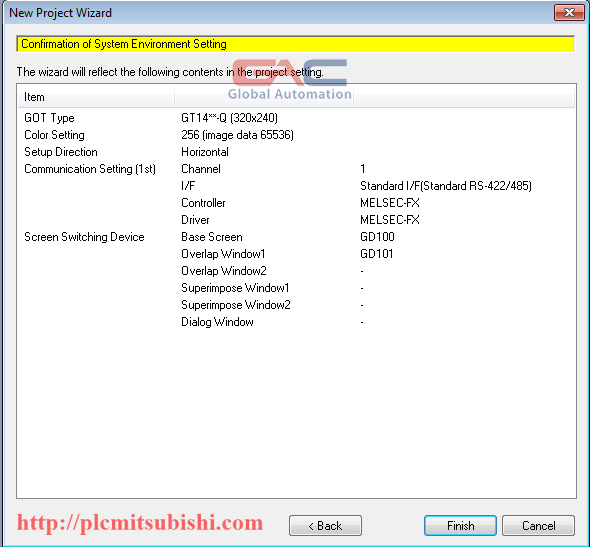Cancel the New Project Wizard
The height and width of the screenshot is (547, 590).
[538, 525]
